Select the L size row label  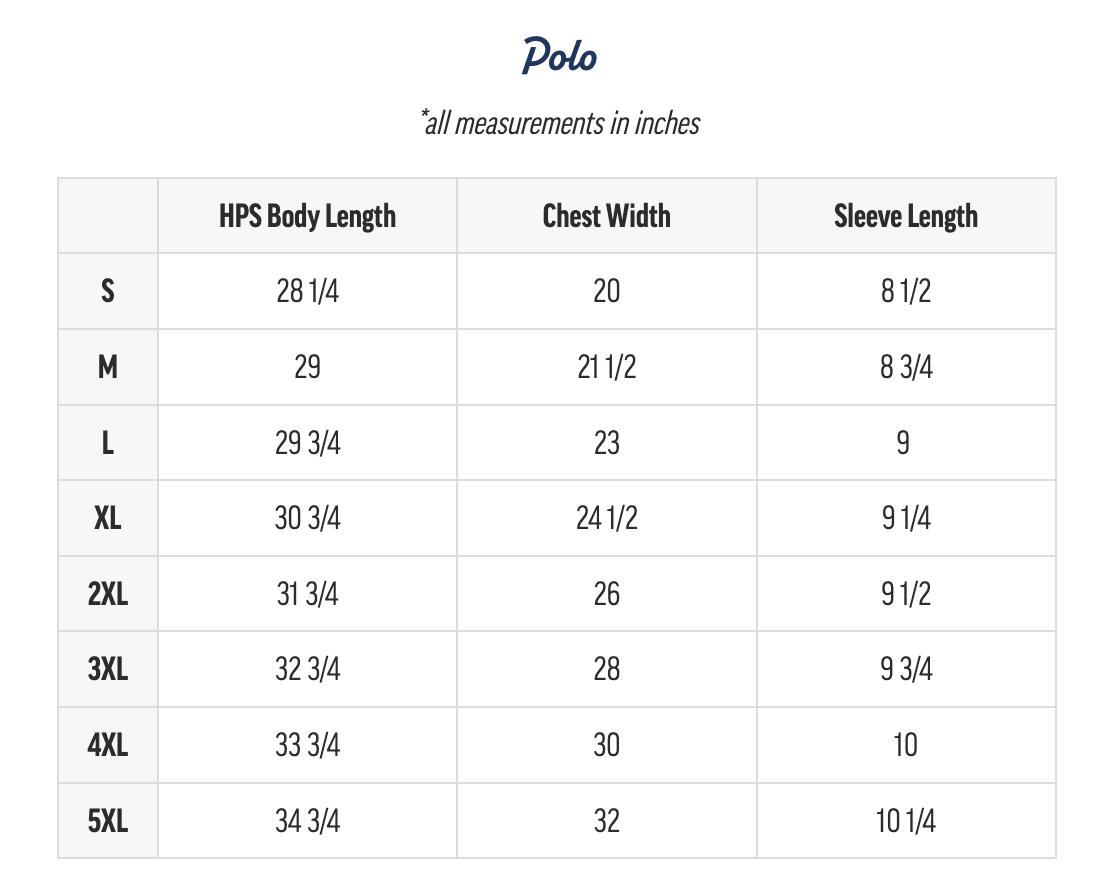coord(108,443)
